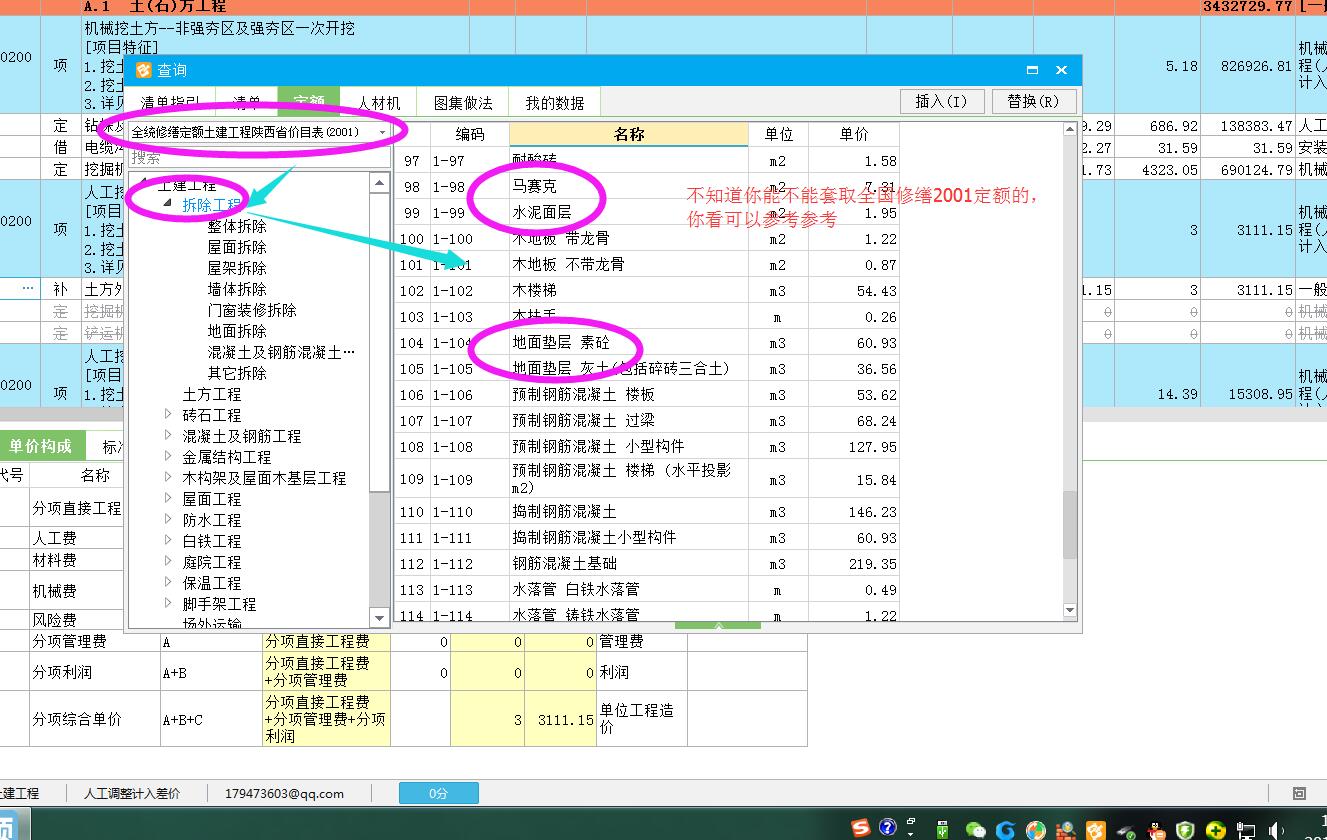Screen dimensions: 1327x840
Task: Click the network connection tray icon
Action: point(1246,829)
